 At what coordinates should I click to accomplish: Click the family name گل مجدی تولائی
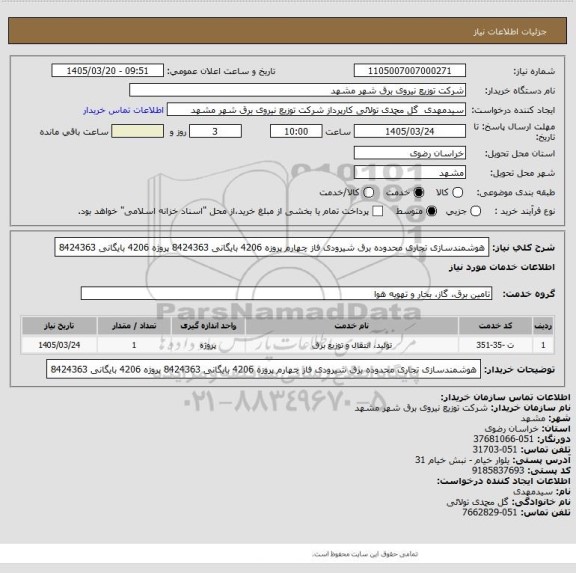(478, 502)
